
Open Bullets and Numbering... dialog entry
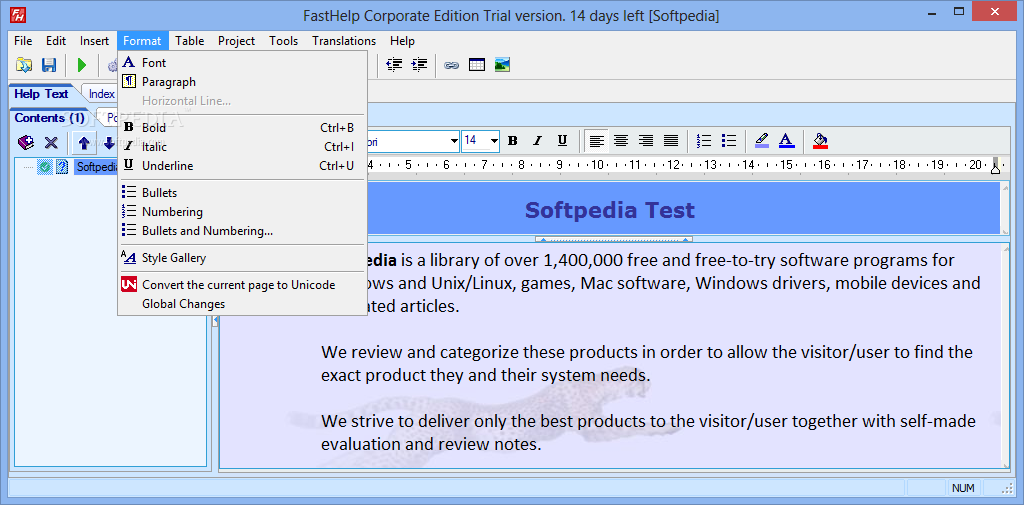click(x=242, y=231)
